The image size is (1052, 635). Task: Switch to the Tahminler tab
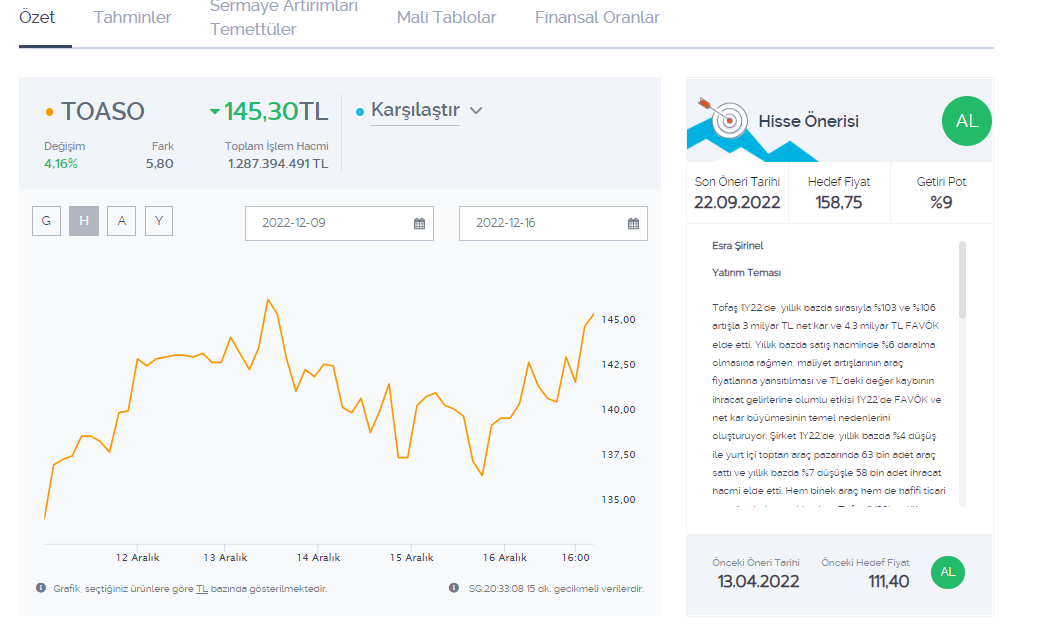[x=132, y=17]
